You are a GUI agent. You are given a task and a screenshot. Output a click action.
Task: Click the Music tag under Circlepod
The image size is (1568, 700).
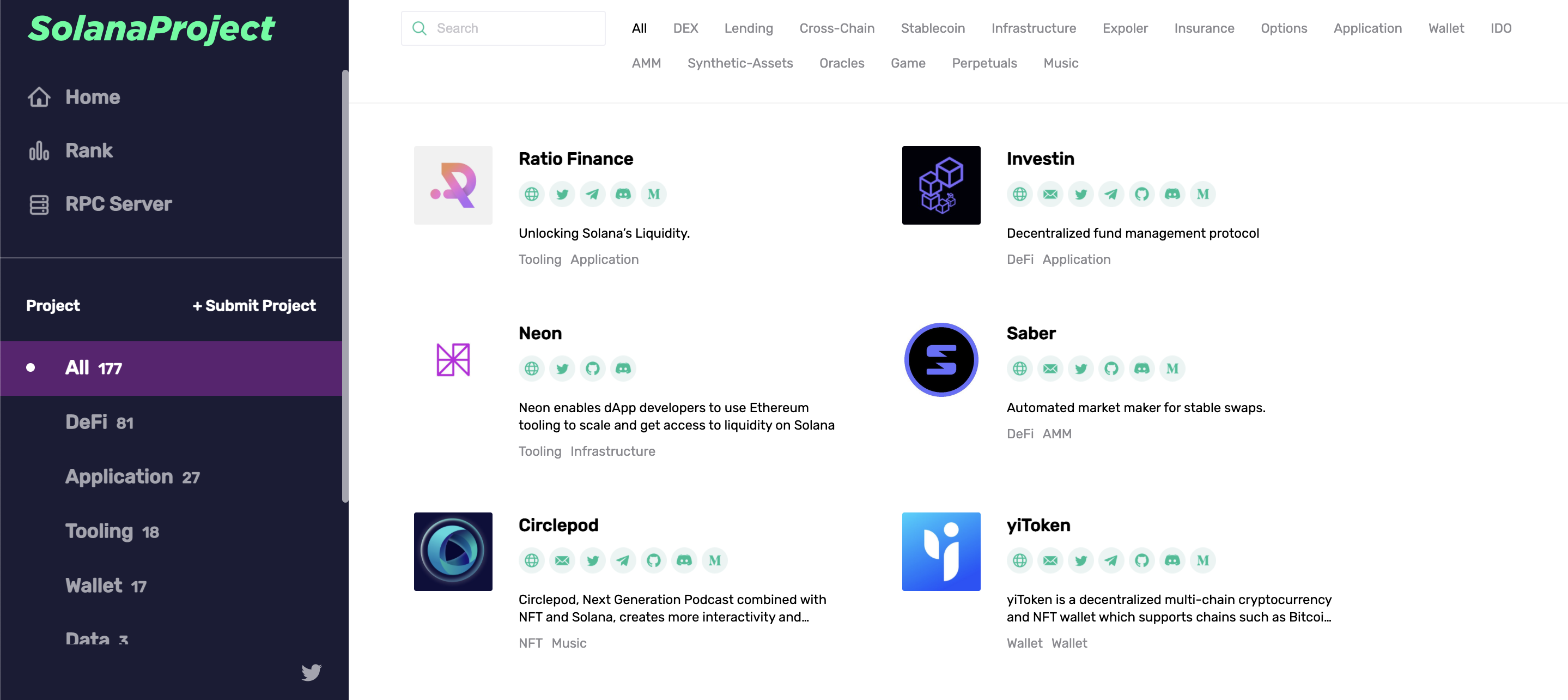568,643
